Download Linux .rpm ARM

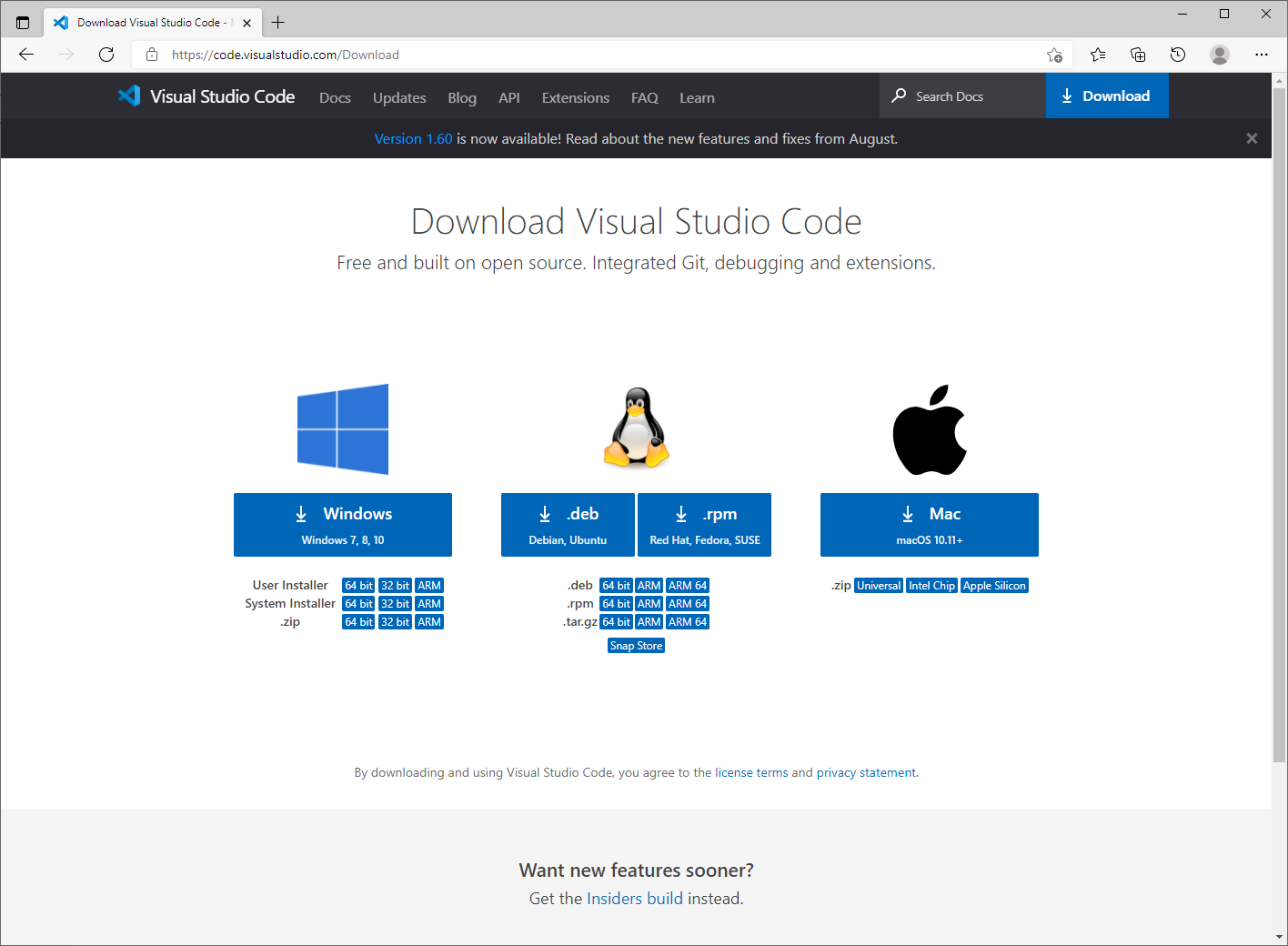click(649, 604)
